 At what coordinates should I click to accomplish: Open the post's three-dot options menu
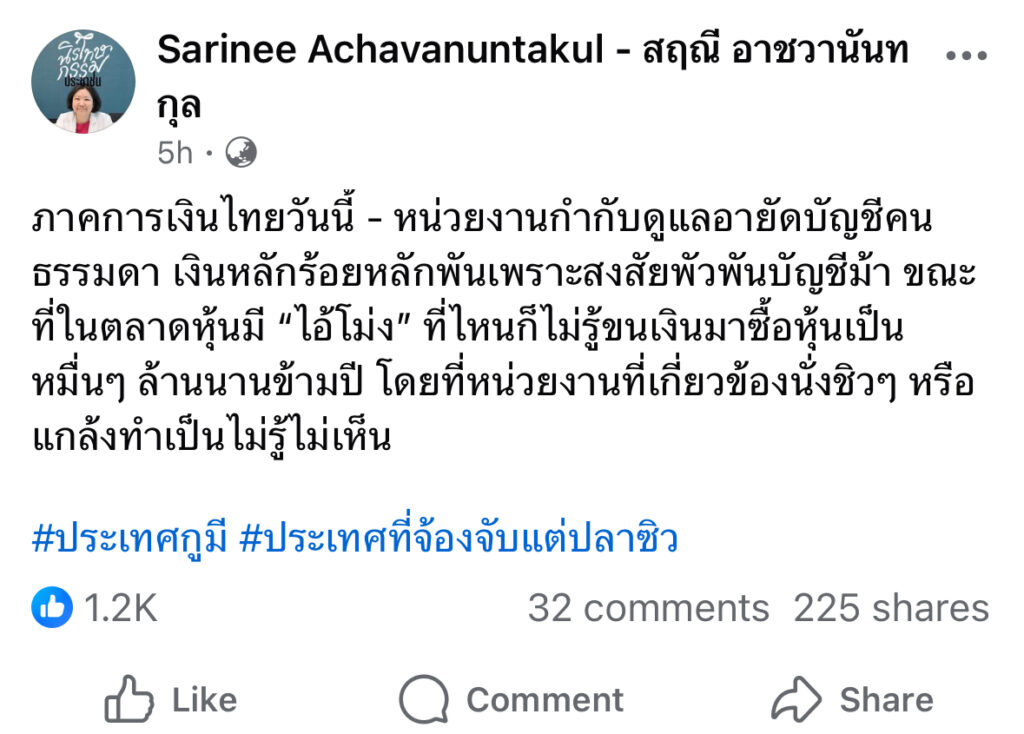pos(966,56)
